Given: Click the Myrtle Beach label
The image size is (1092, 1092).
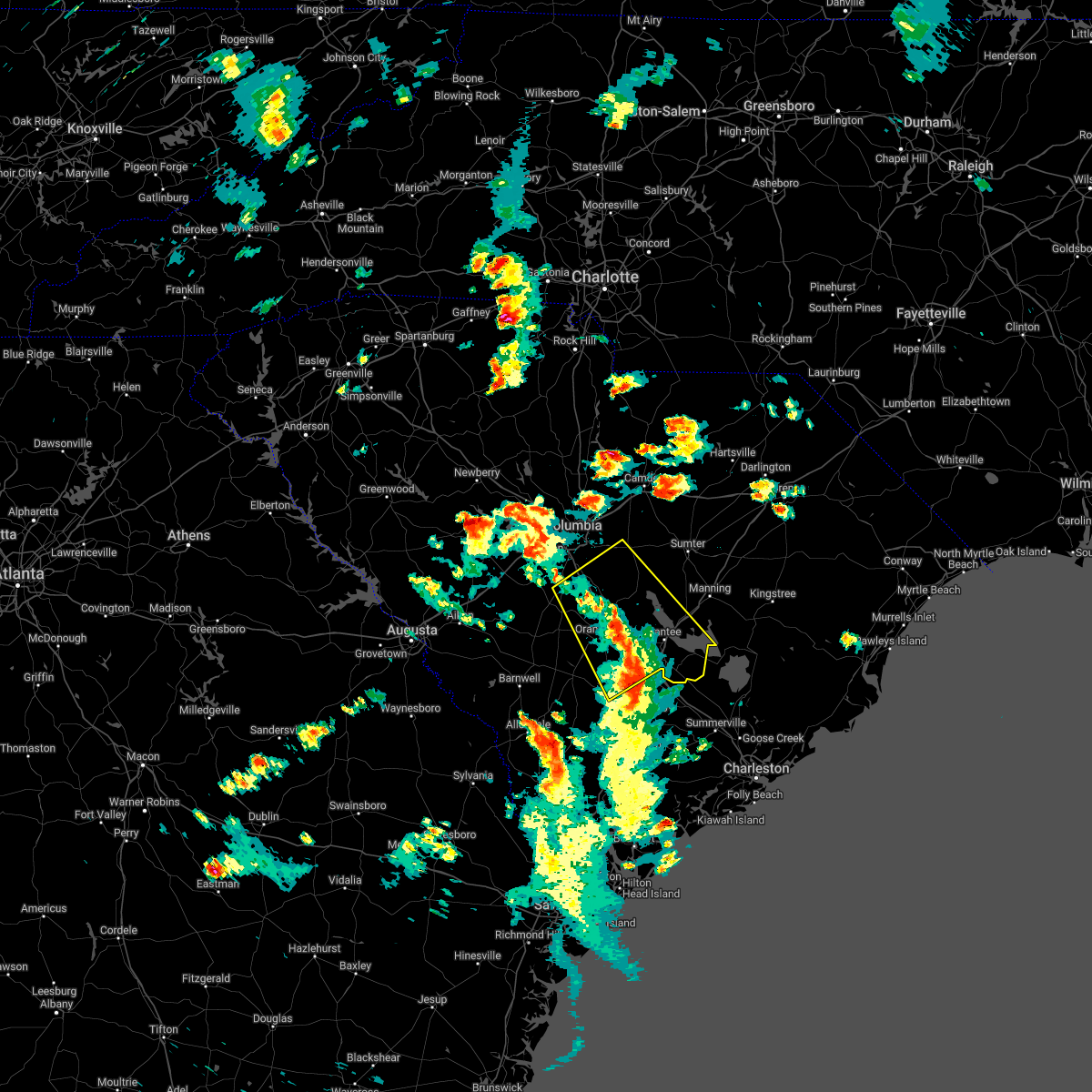Looking at the screenshot, I should pyautogui.click(x=927, y=590).
